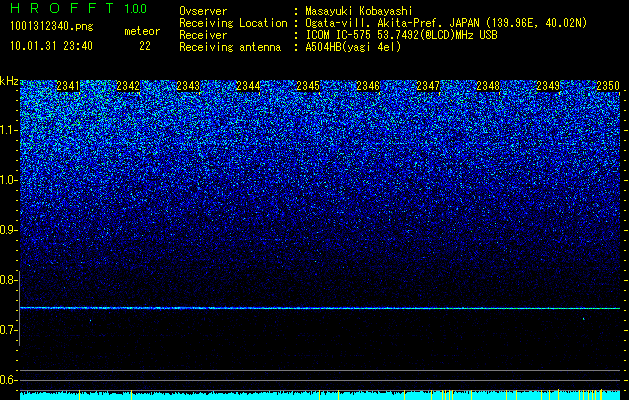Screen dimensions: 629x400
Task: Click time marker 2345
Action: click(x=308, y=85)
